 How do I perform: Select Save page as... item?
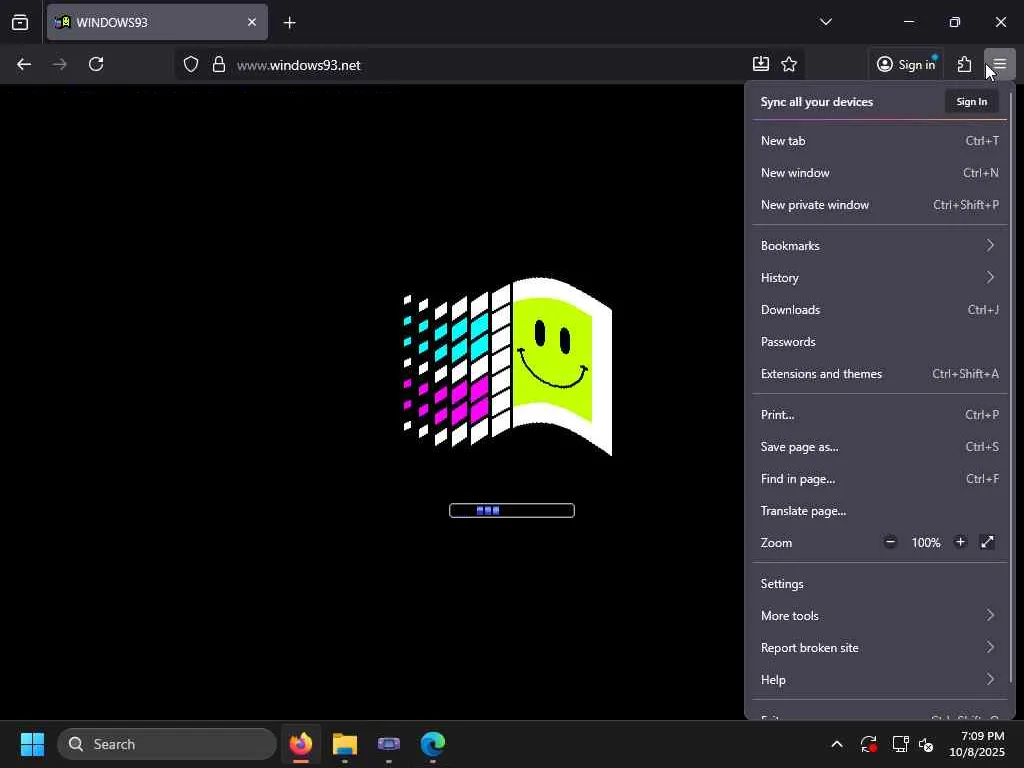(880, 447)
